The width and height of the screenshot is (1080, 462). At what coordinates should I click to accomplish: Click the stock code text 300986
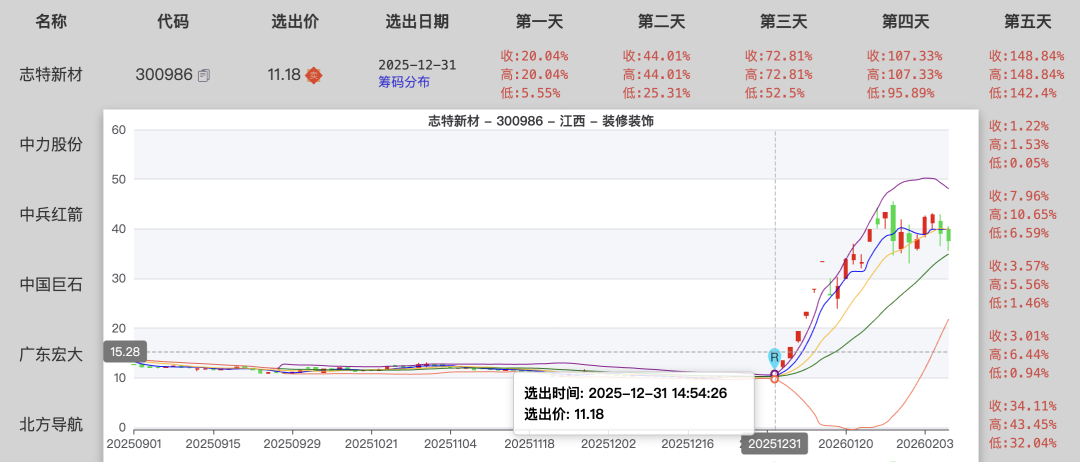164,74
